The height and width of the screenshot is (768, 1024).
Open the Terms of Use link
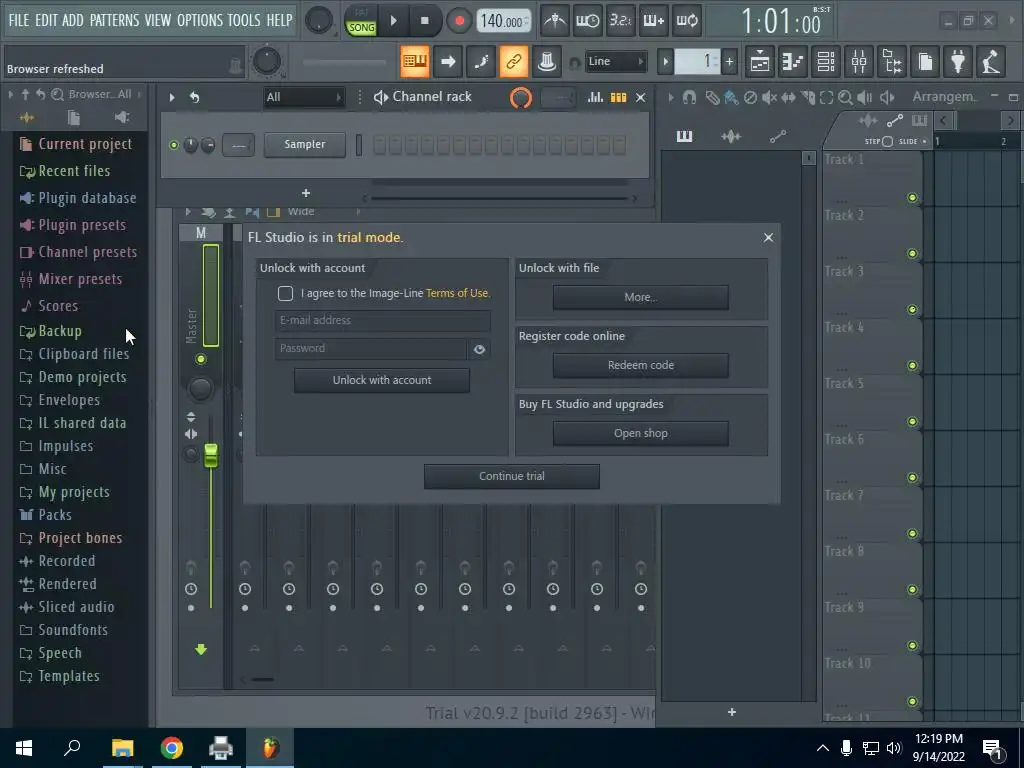click(457, 293)
